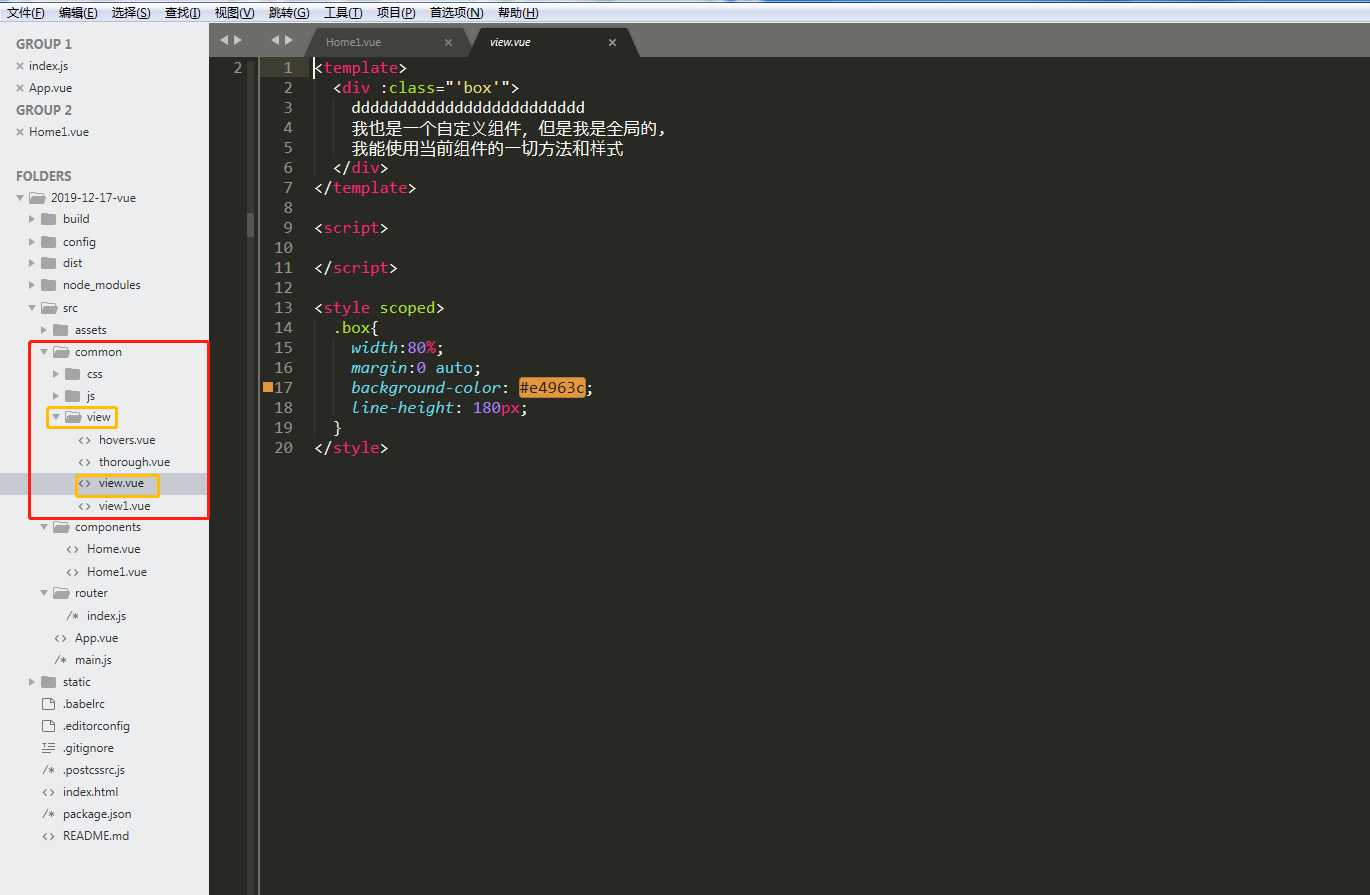This screenshot has height=895, width=1370.
Task: Collapse the 2019-12-17-vue root folder arrow
Action: coord(20,198)
